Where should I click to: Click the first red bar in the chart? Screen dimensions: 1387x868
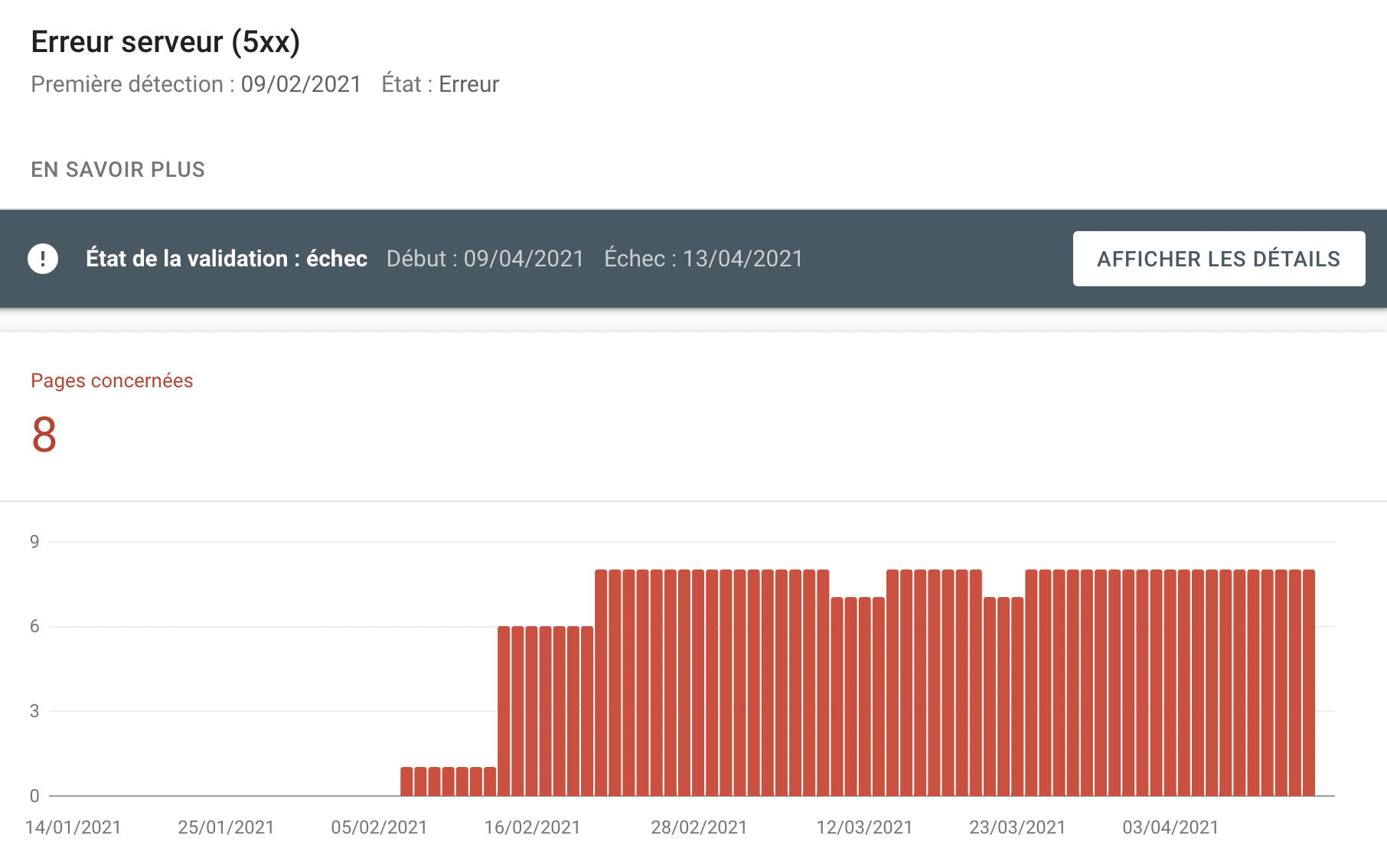pos(406,782)
